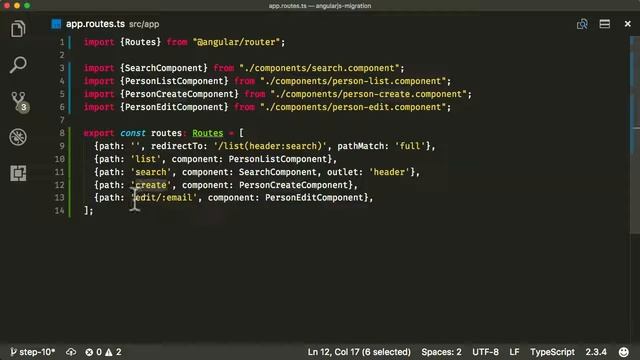The width and height of the screenshot is (640, 360).
Task: Click PersonListComponent on line 10
Action: pyautogui.click(x=278, y=159)
